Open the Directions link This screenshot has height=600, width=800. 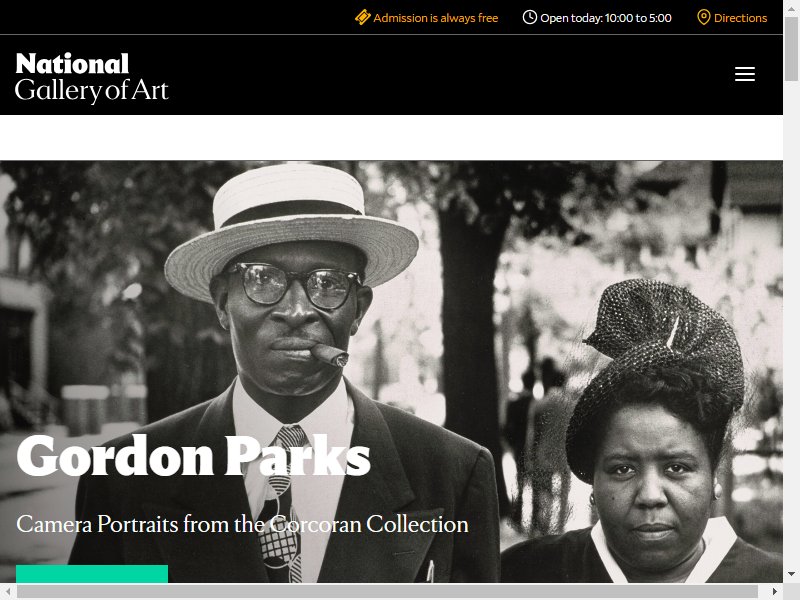(740, 18)
